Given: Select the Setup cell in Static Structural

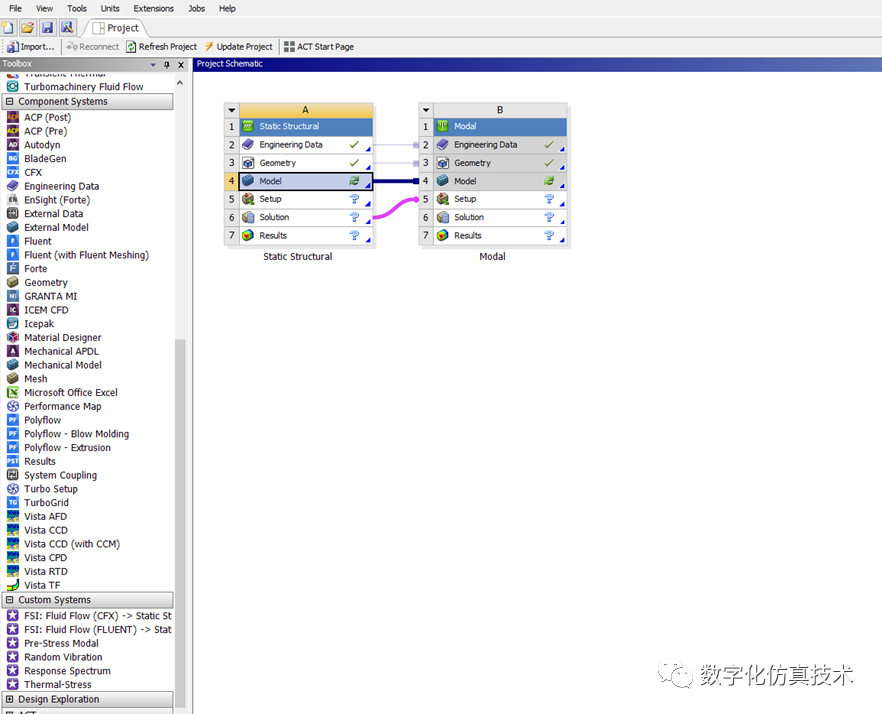Looking at the screenshot, I should (x=306, y=199).
